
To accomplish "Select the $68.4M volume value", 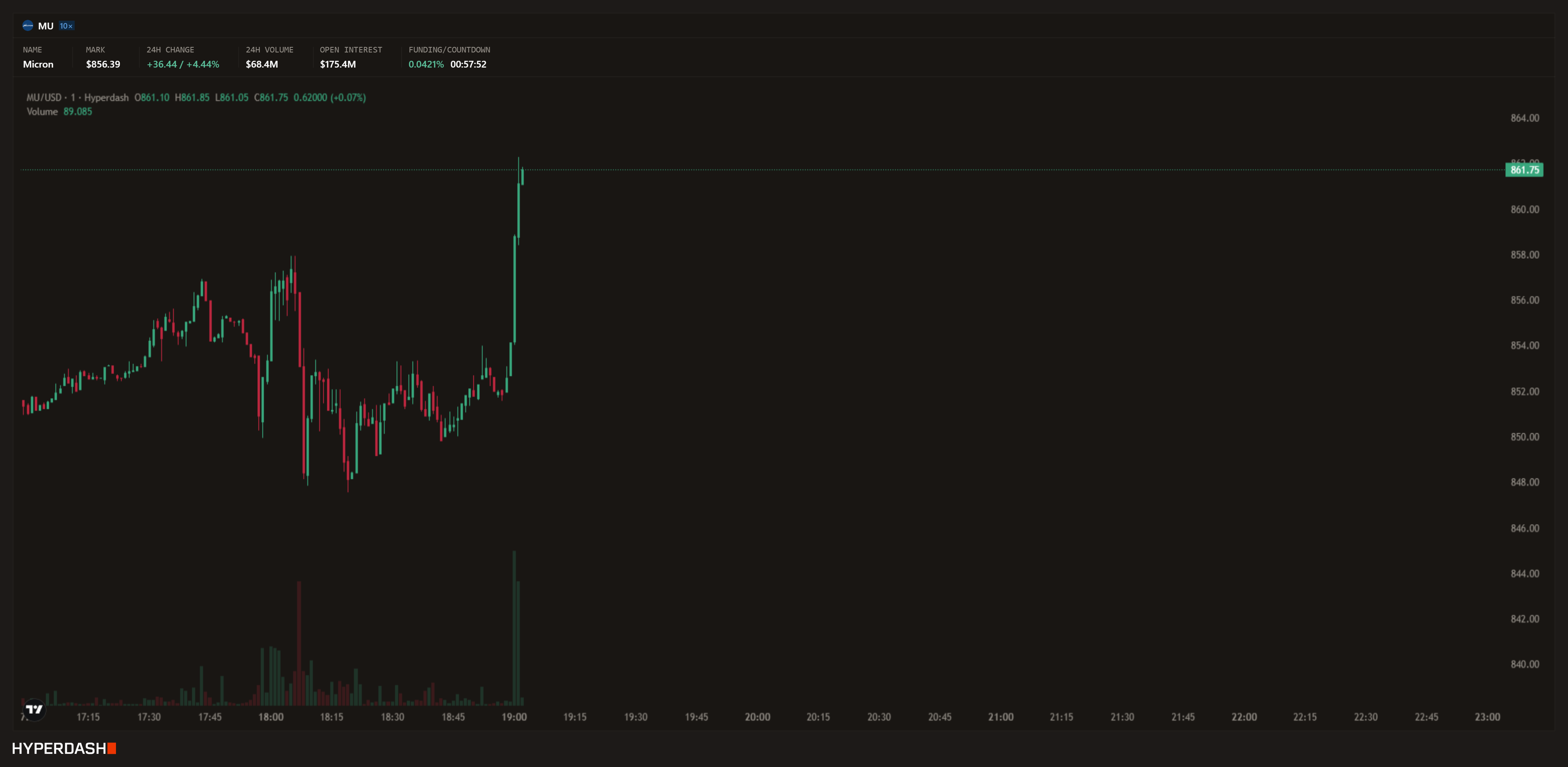I will (x=262, y=64).
